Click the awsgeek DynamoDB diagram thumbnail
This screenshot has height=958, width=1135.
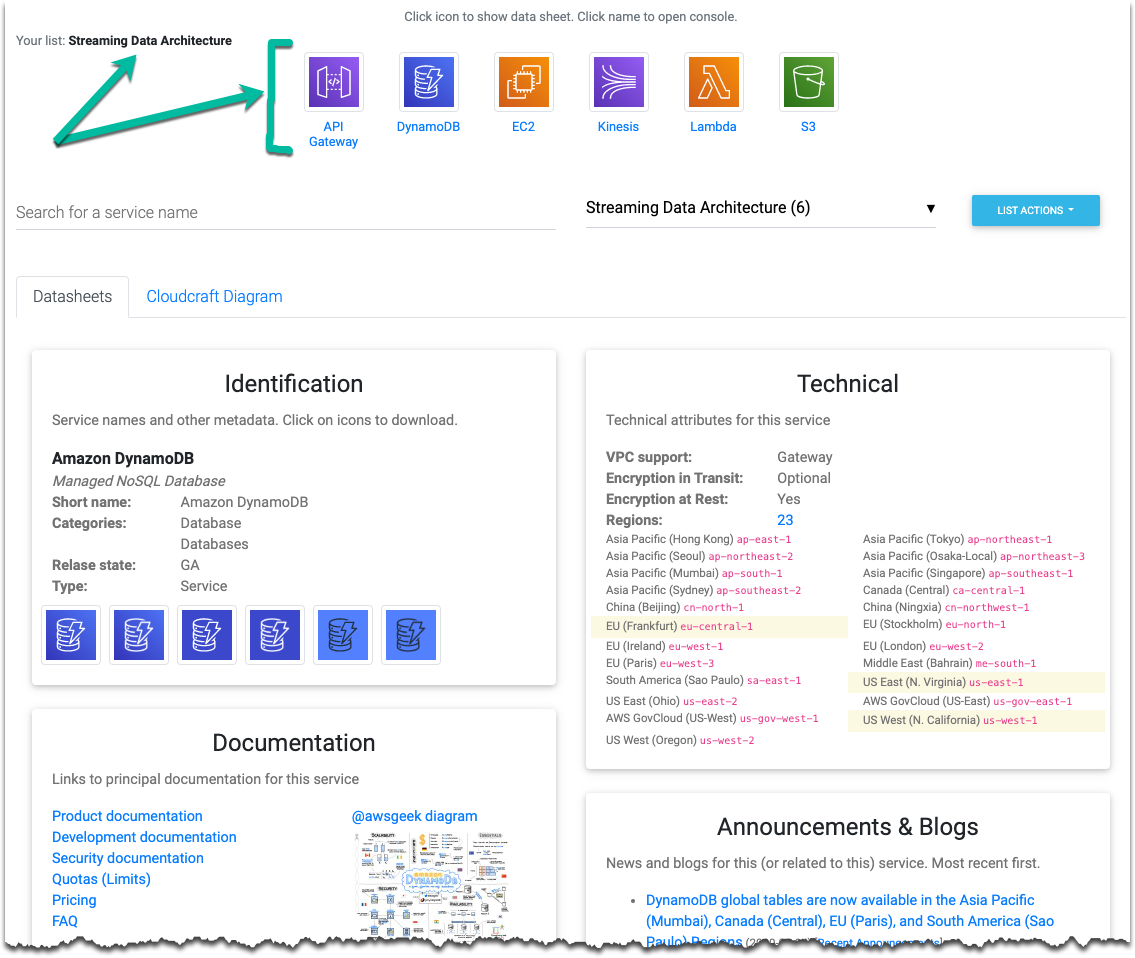pyautogui.click(x=432, y=885)
